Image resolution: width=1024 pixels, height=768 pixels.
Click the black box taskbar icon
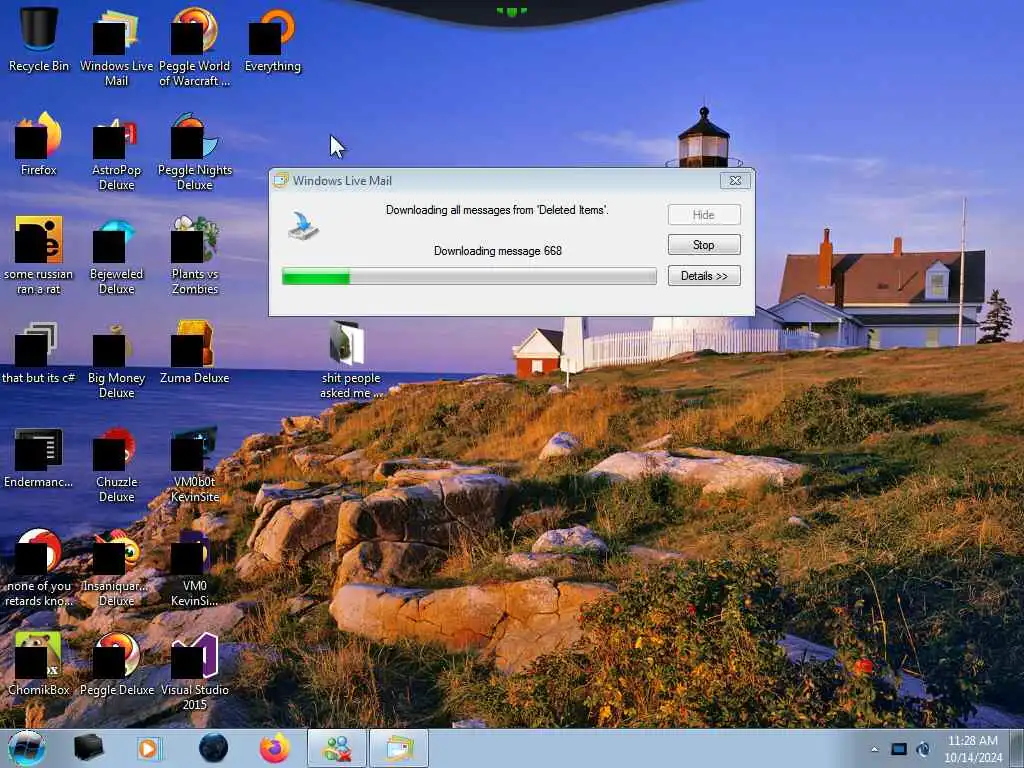(x=88, y=748)
